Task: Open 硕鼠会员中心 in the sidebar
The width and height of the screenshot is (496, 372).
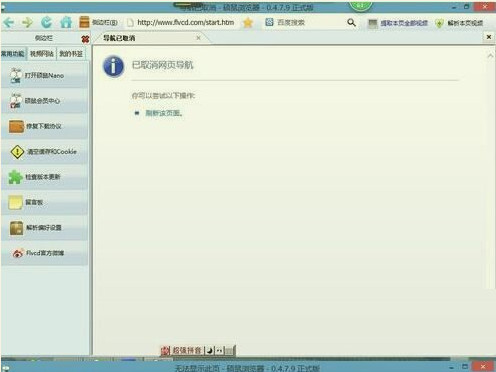Action: [44, 101]
